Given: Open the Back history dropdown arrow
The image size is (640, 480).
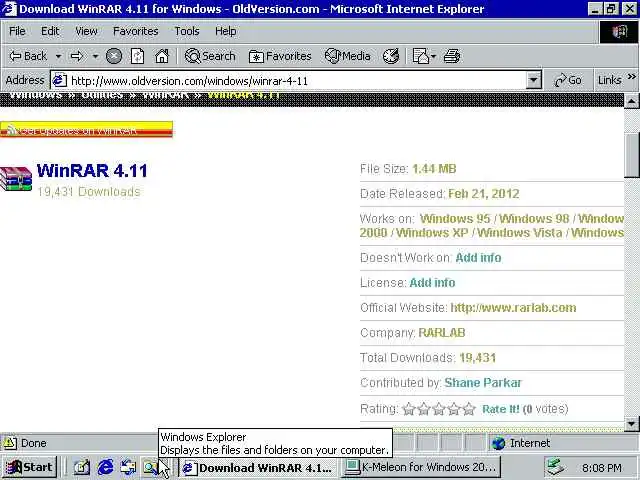Looking at the screenshot, I should click(58, 56).
